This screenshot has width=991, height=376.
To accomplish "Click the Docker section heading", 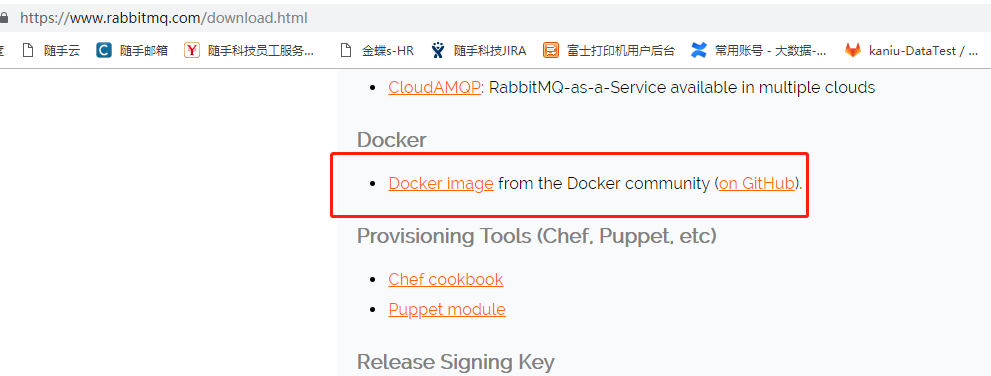I will (x=392, y=140).
